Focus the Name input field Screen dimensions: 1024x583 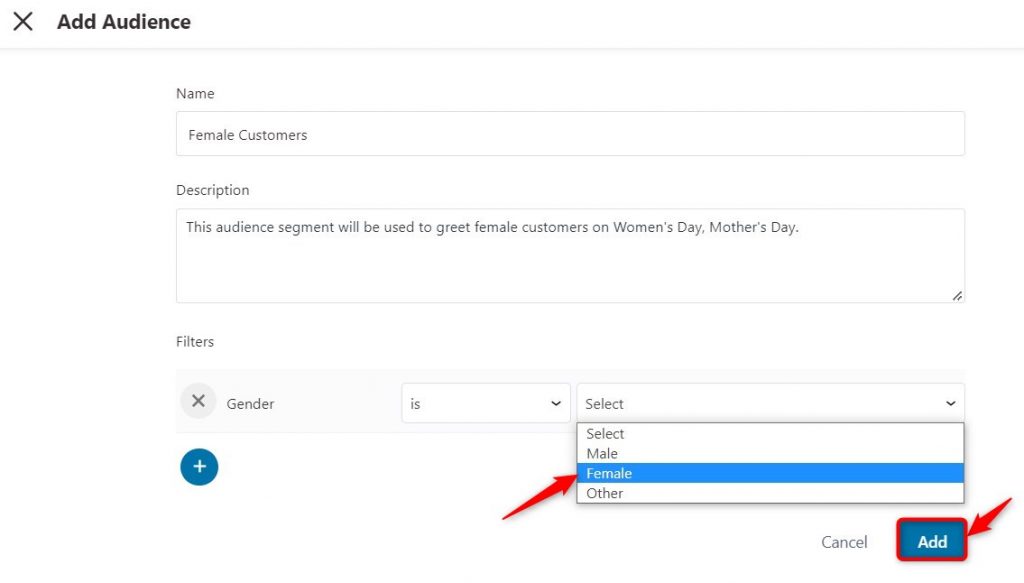point(570,134)
